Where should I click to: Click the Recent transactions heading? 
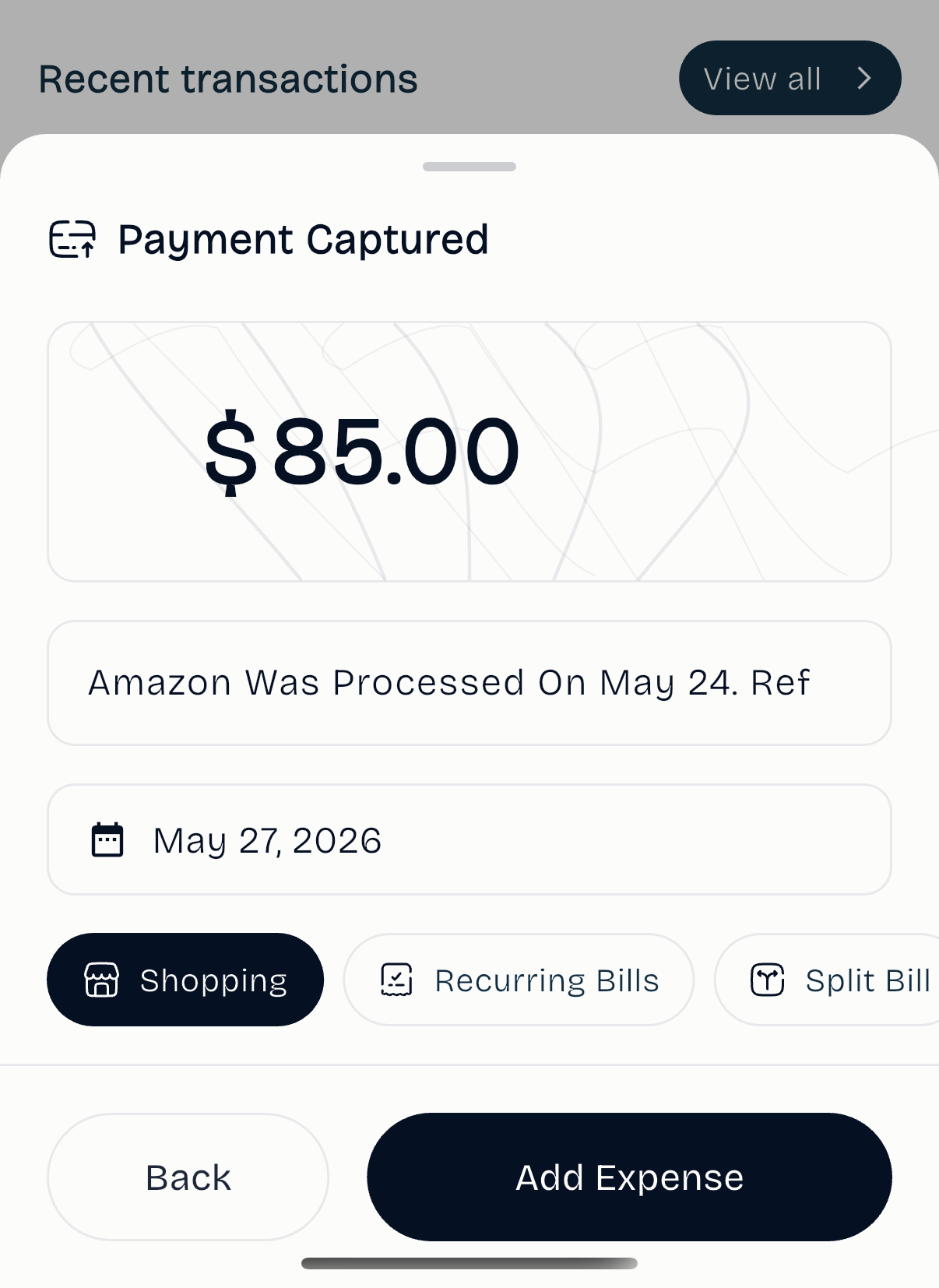click(228, 79)
